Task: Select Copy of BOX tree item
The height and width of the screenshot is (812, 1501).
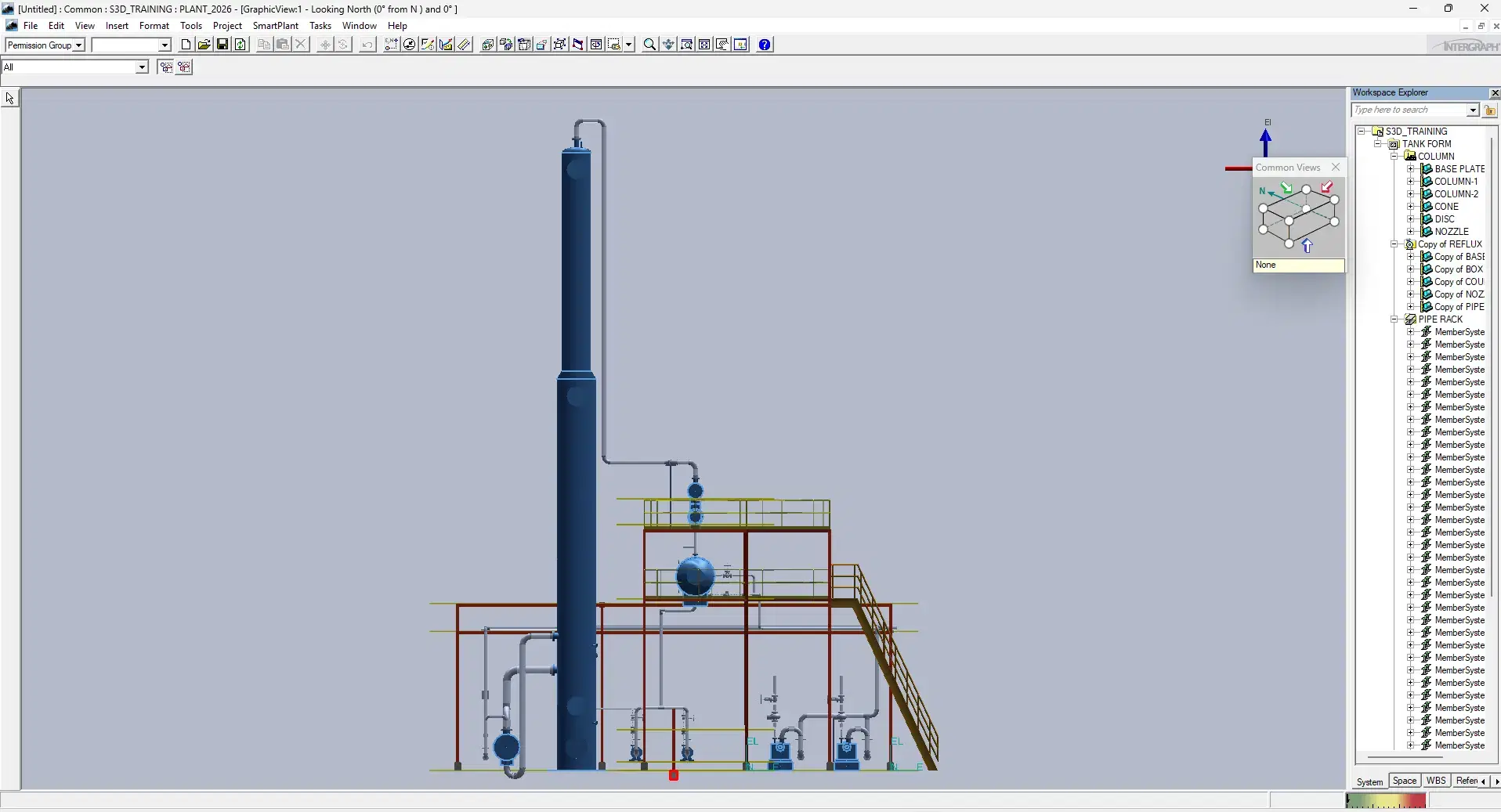Action: (1459, 269)
